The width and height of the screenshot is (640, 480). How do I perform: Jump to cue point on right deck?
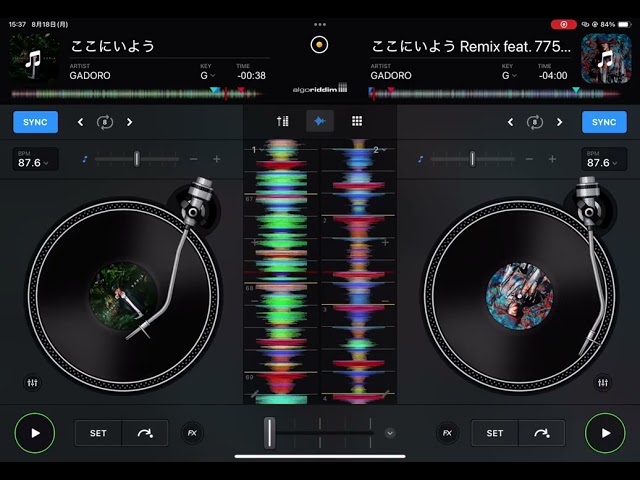point(542,433)
